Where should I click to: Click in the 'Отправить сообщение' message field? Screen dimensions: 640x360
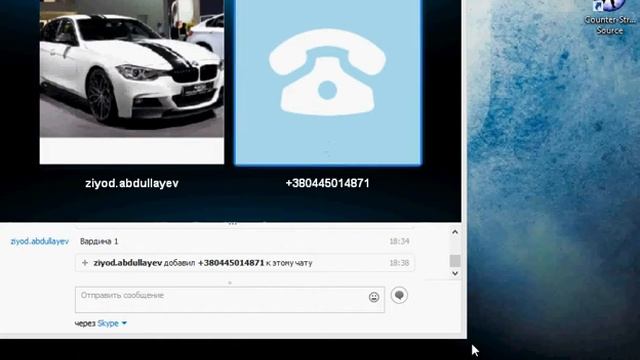tap(230, 300)
